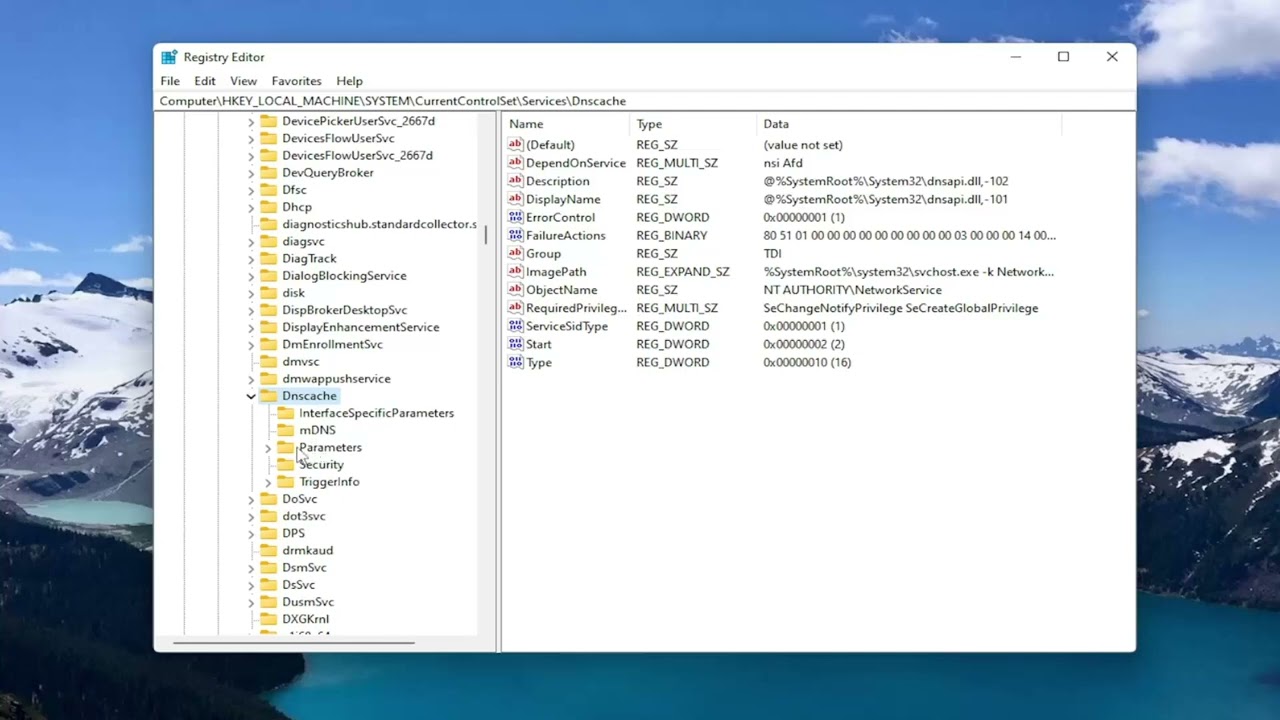The height and width of the screenshot is (720, 1280).
Task: Select the DXGKrnl key
Action: click(x=305, y=620)
